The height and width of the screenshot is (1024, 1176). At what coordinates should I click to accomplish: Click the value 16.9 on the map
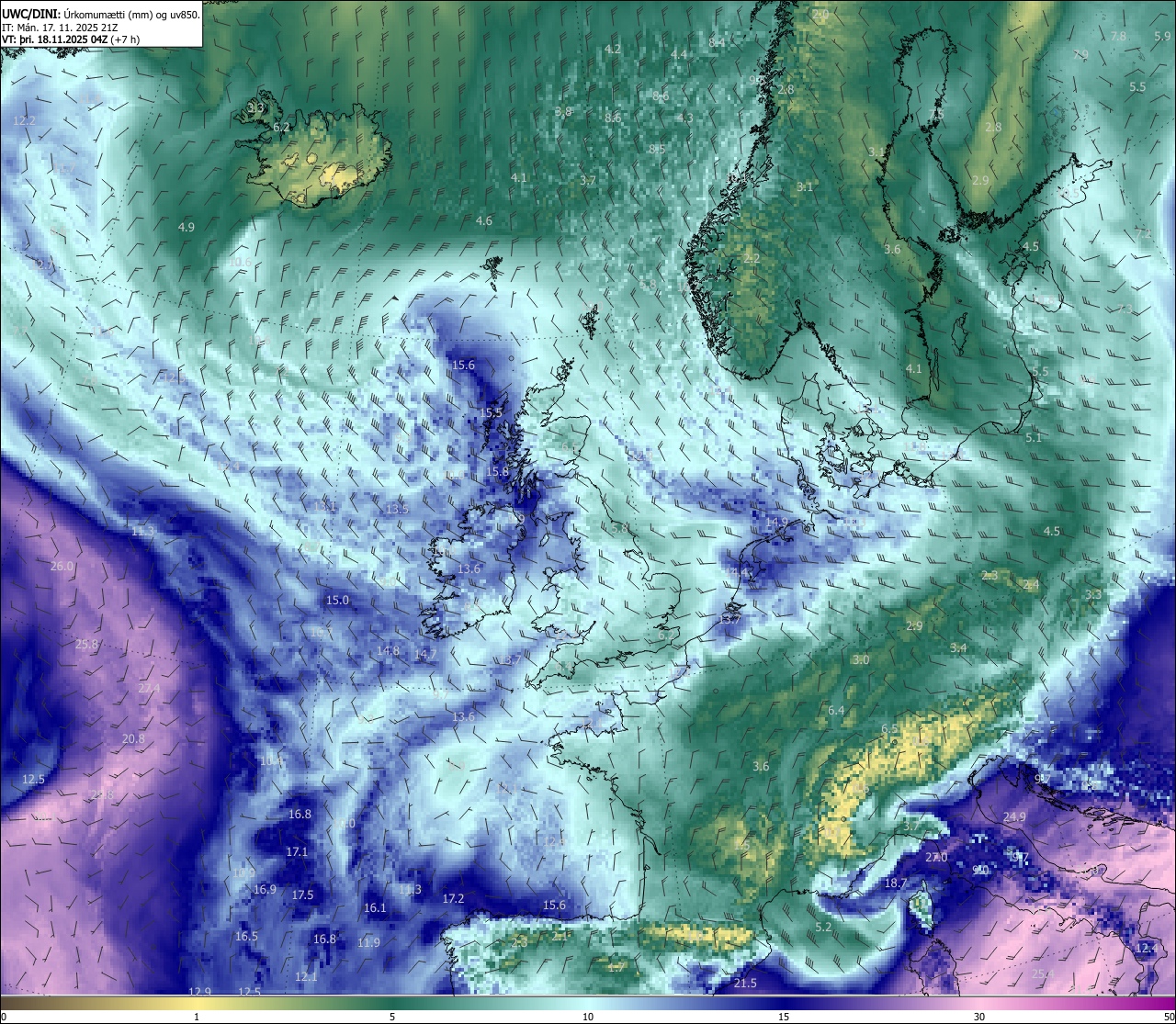pos(265,890)
